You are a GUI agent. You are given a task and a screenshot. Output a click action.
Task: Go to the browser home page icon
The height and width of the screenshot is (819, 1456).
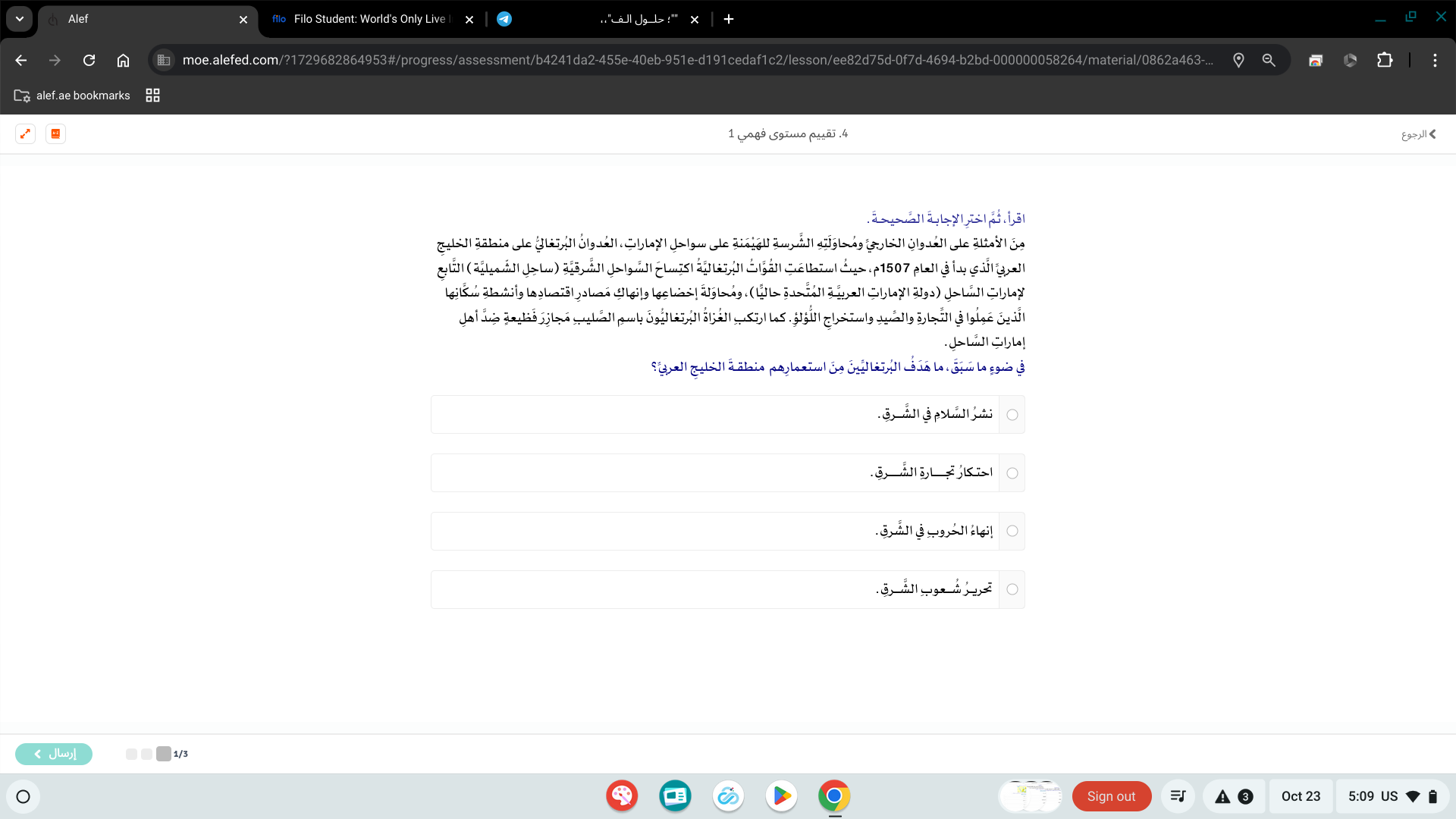123,60
